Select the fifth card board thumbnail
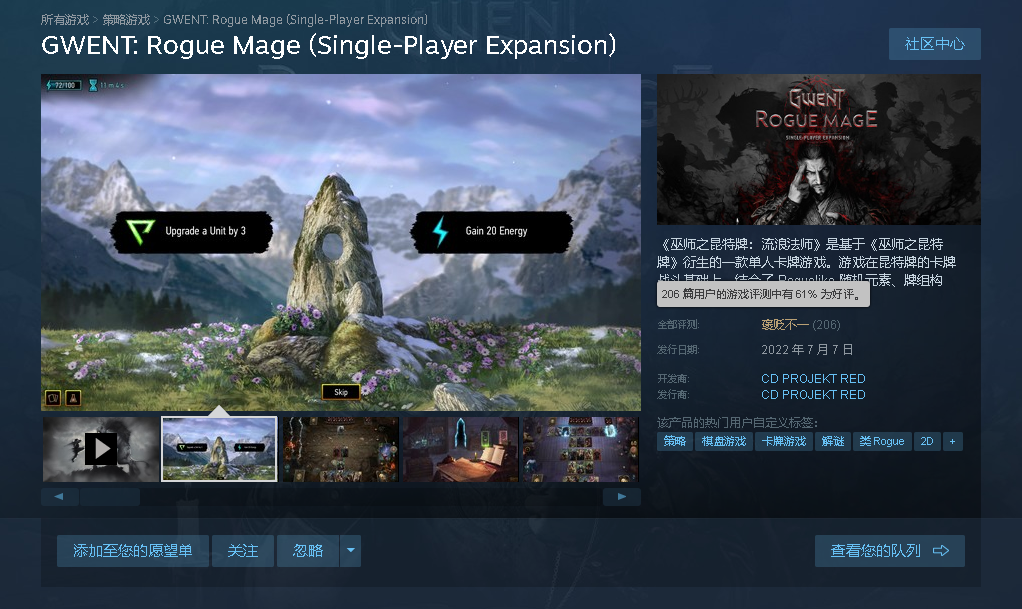Screen dimensions: 1022x609 point(580,449)
